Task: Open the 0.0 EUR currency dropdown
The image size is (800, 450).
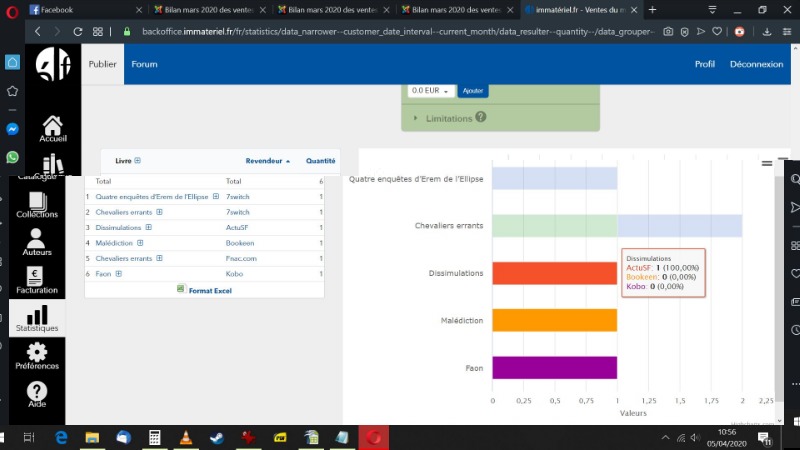Action: tap(432, 91)
